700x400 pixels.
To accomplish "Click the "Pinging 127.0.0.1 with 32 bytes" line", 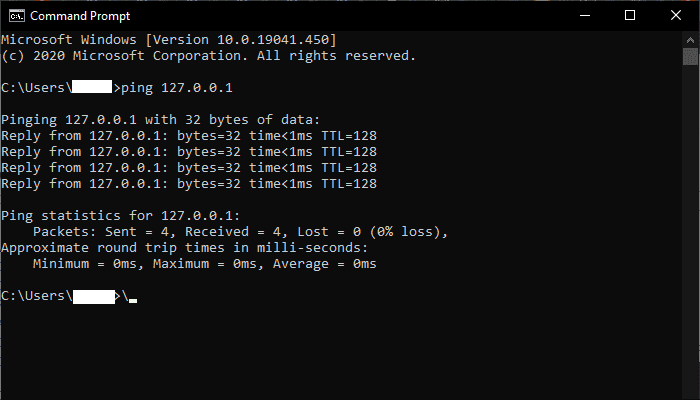I will tap(161, 120).
